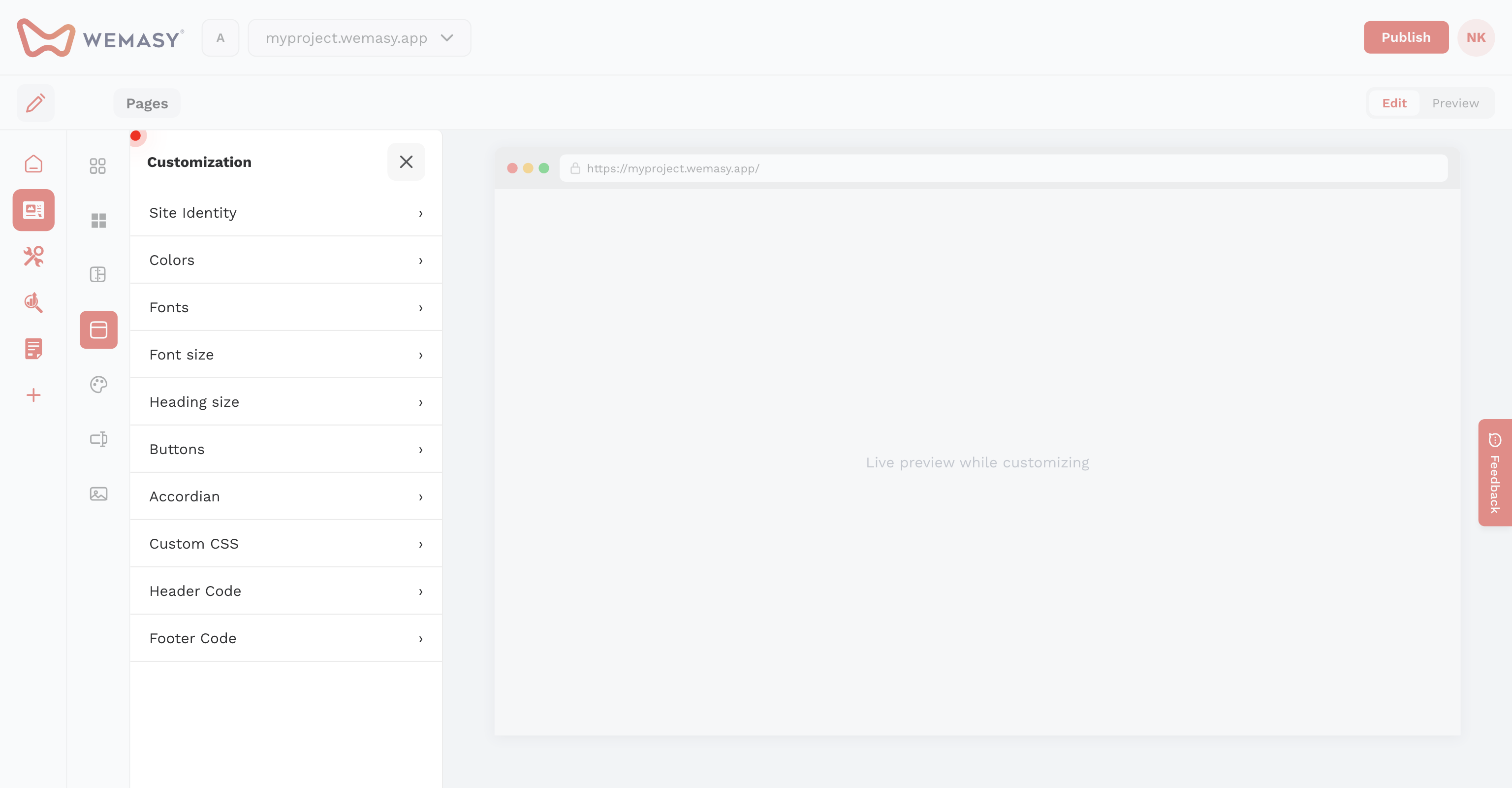
Task: Select the highlighted page builder sidebar icon
Action: pos(33,210)
